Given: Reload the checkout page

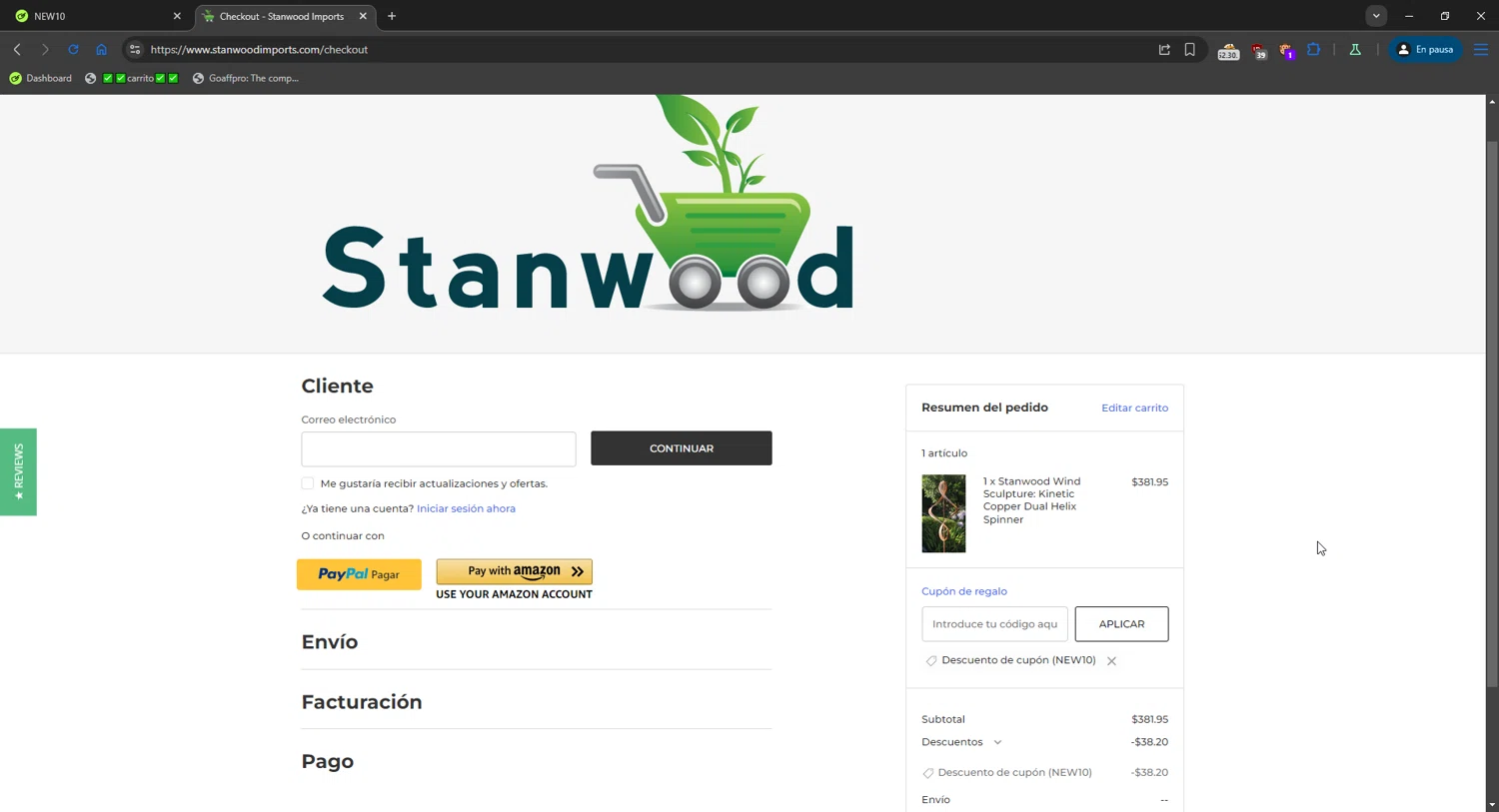Looking at the screenshot, I should point(73,49).
